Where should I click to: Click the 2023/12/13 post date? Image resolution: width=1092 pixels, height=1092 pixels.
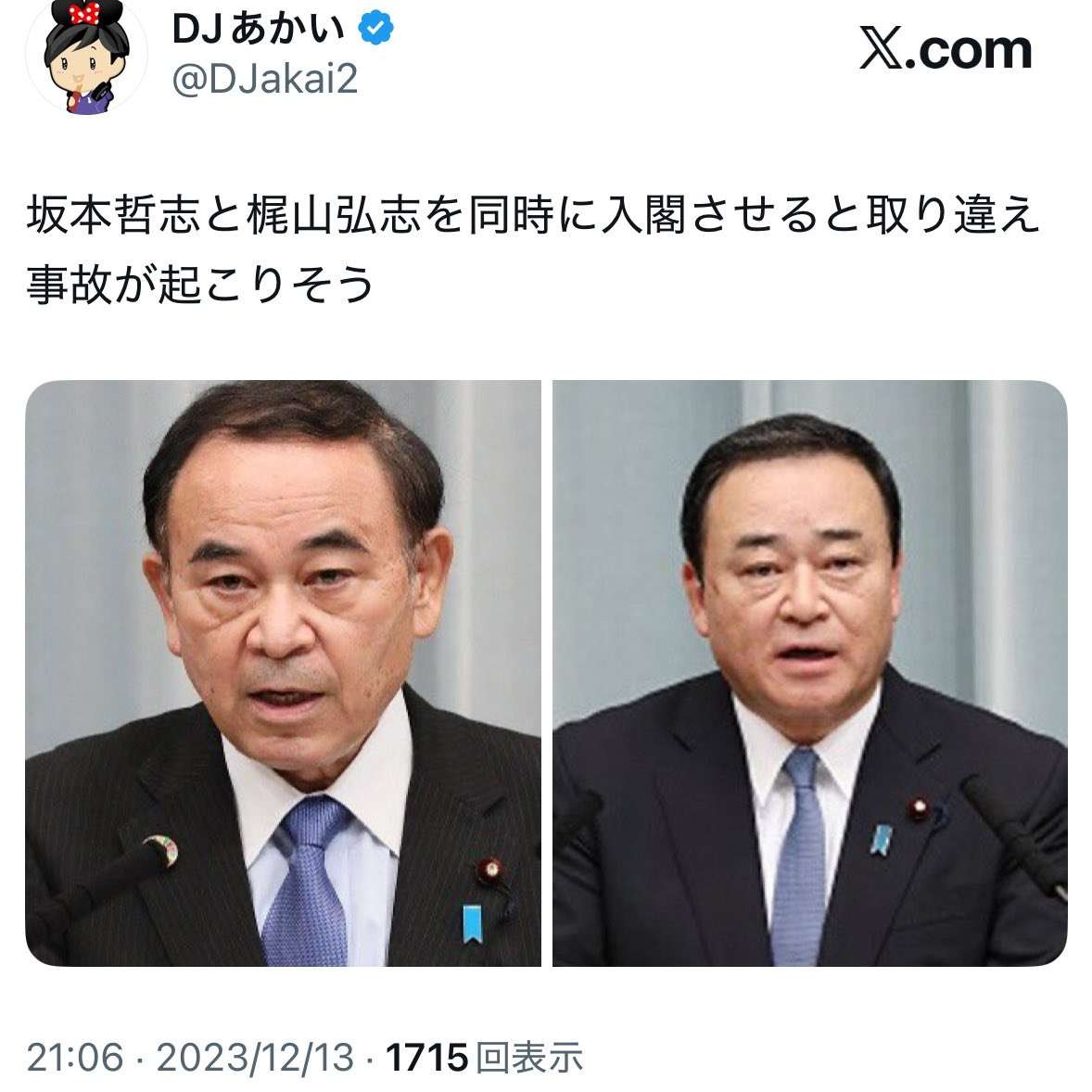pyautogui.click(x=255, y=1057)
